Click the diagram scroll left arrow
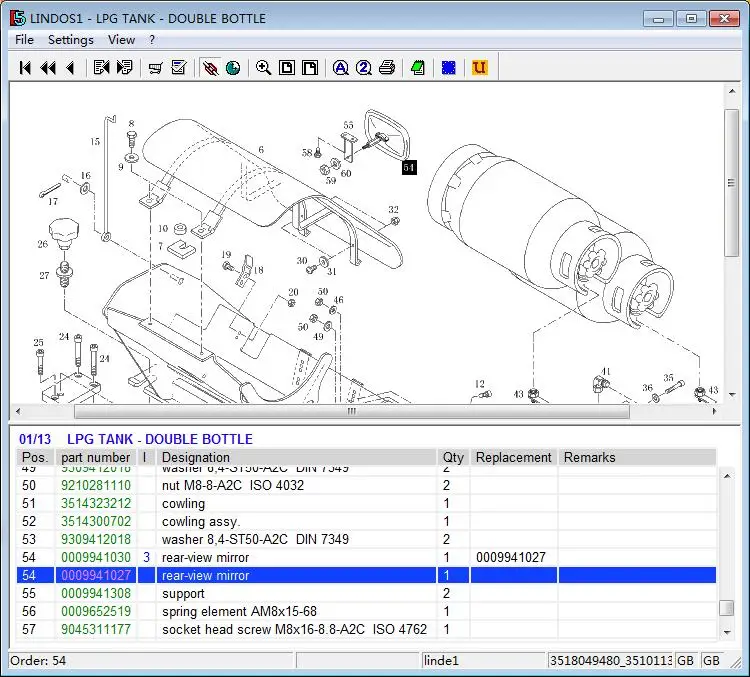Screen dimensions: 750x677 pos(18,411)
